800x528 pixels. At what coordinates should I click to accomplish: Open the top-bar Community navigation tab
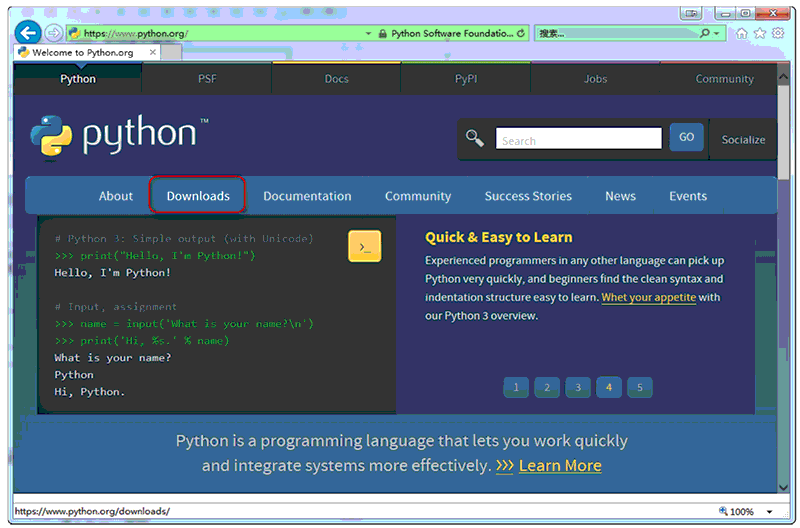pos(724,79)
